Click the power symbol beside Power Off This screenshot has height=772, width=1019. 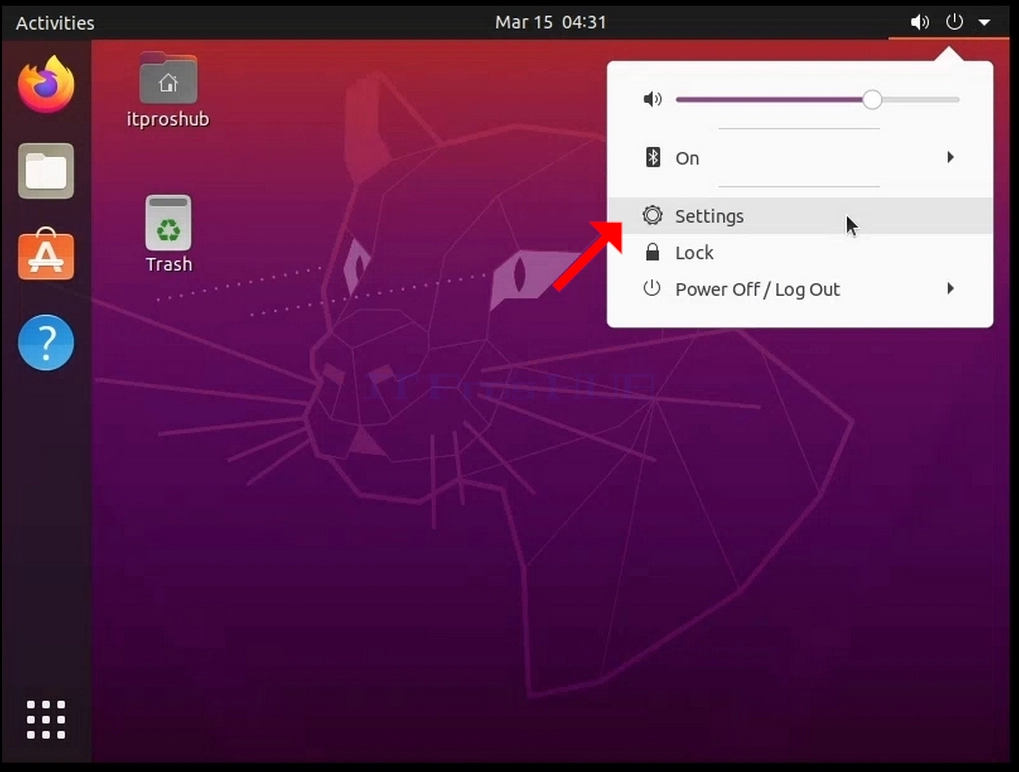click(x=652, y=289)
